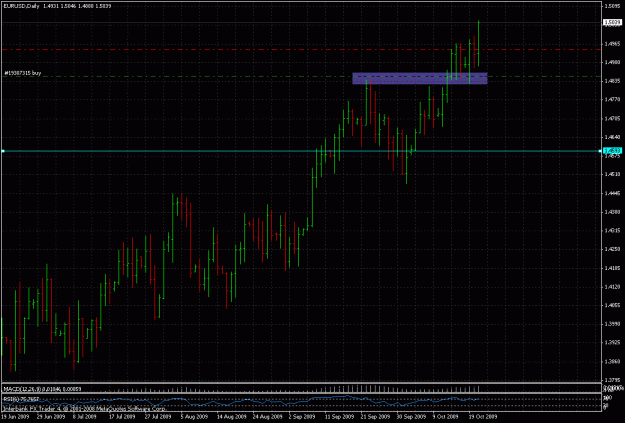The width and height of the screenshot is (625, 423).
Task: Click the left handle of cyan line
Action: (3, 151)
